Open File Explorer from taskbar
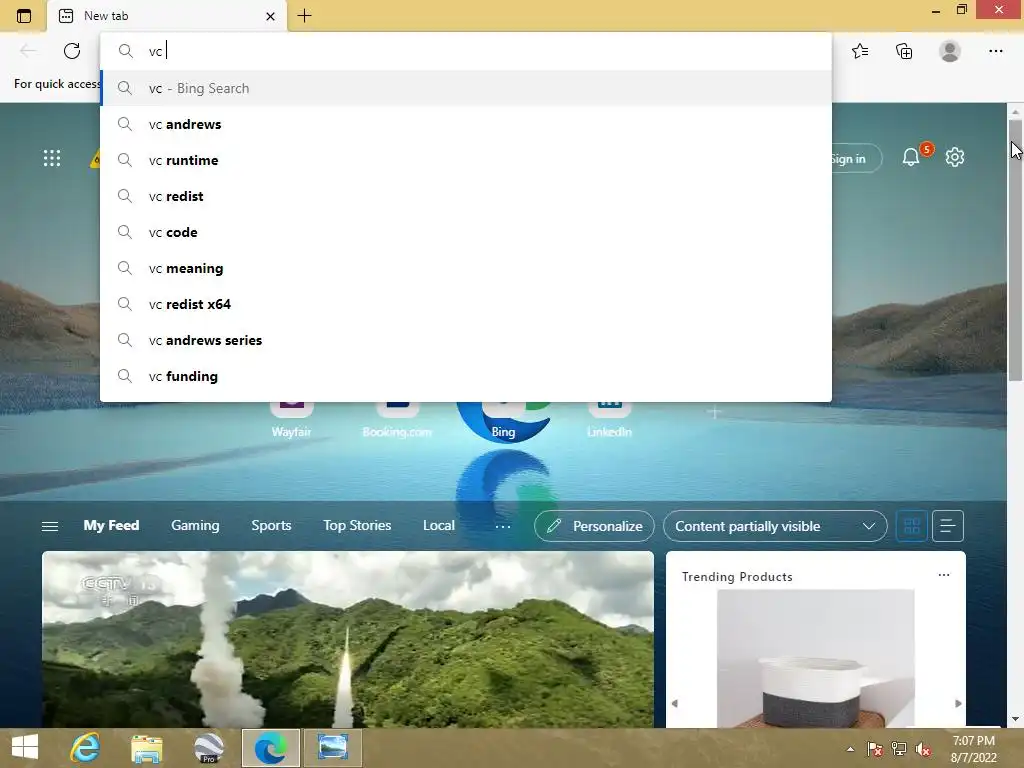The height and width of the screenshot is (768, 1024). tap(146, 748)
